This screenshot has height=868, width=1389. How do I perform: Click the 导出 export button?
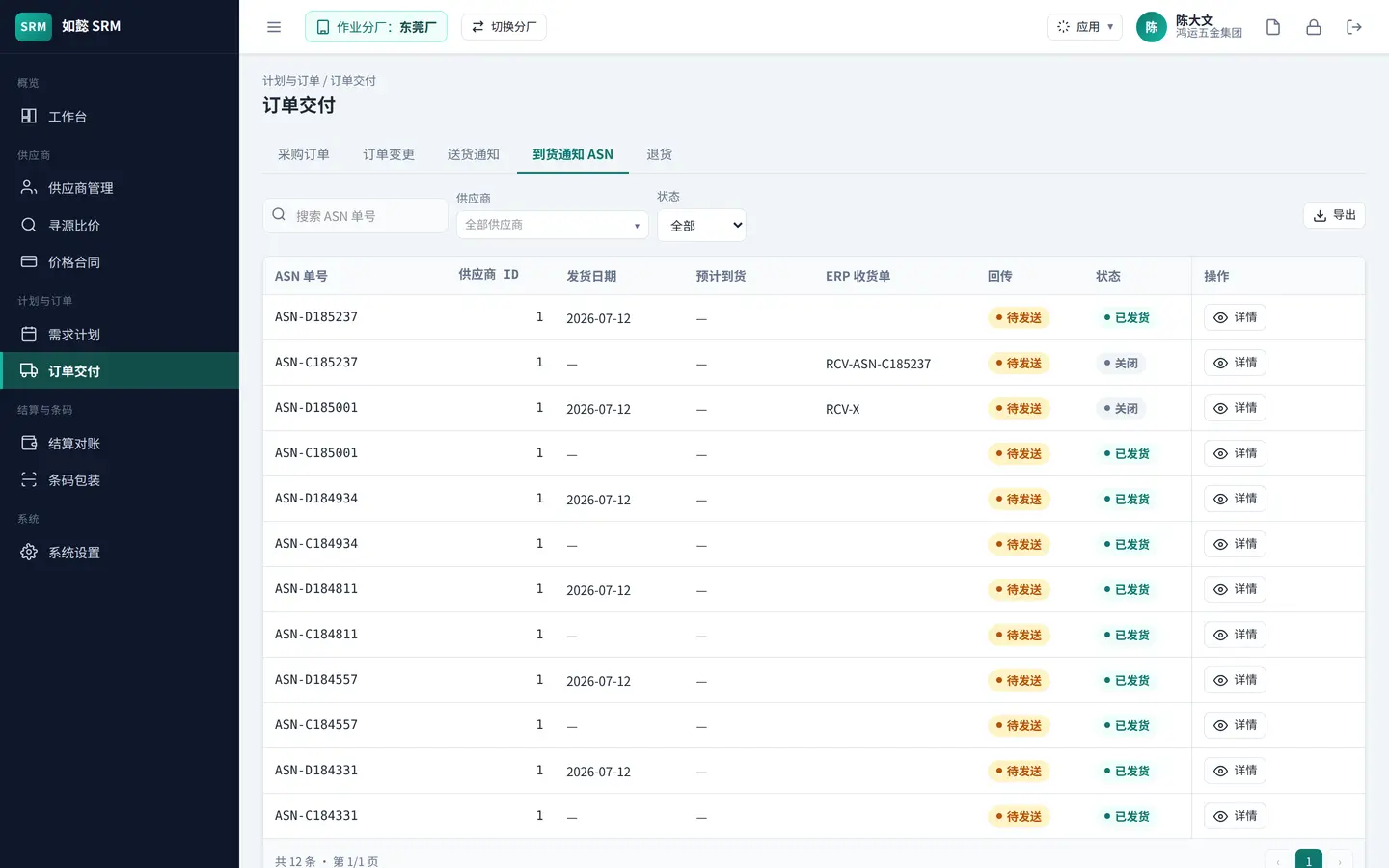point(1334,215)
